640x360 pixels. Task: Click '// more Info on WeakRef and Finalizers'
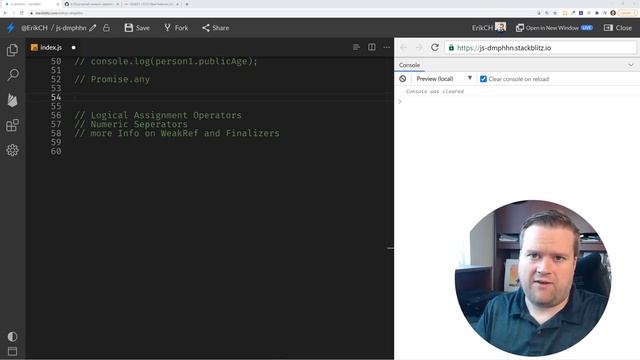point(177,133)
